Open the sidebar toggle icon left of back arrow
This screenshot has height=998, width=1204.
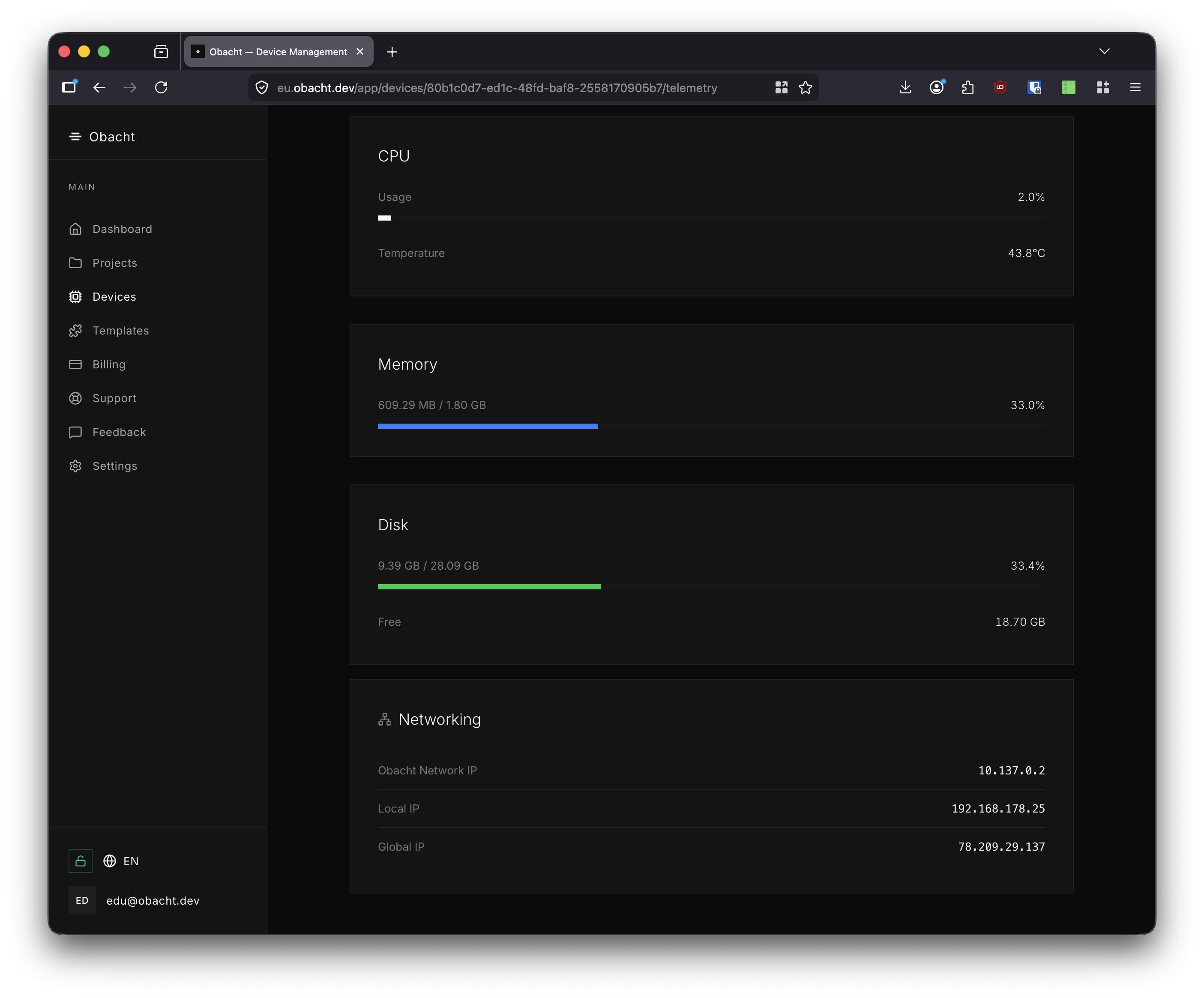tap(69, 87)
